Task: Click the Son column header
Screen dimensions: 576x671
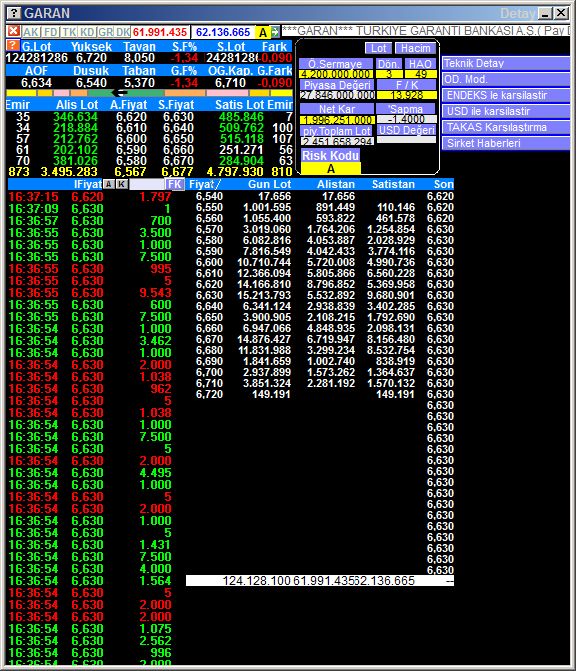Action: click(443, 184)
